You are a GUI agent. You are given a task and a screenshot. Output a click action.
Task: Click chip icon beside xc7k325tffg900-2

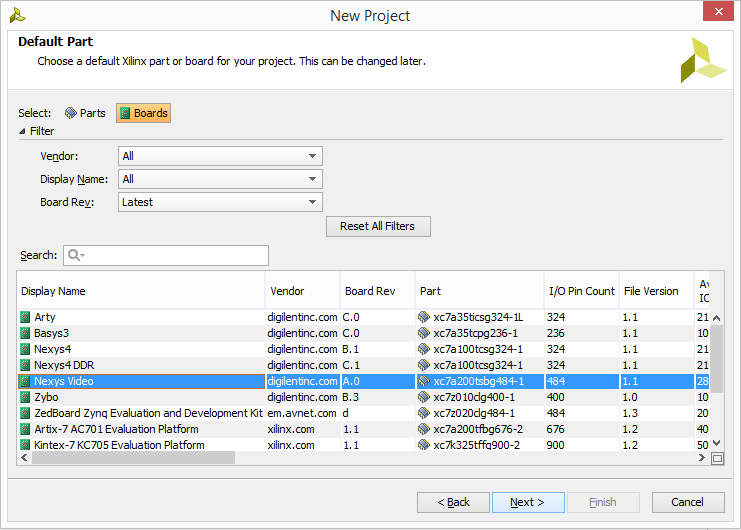pos(424,445)
